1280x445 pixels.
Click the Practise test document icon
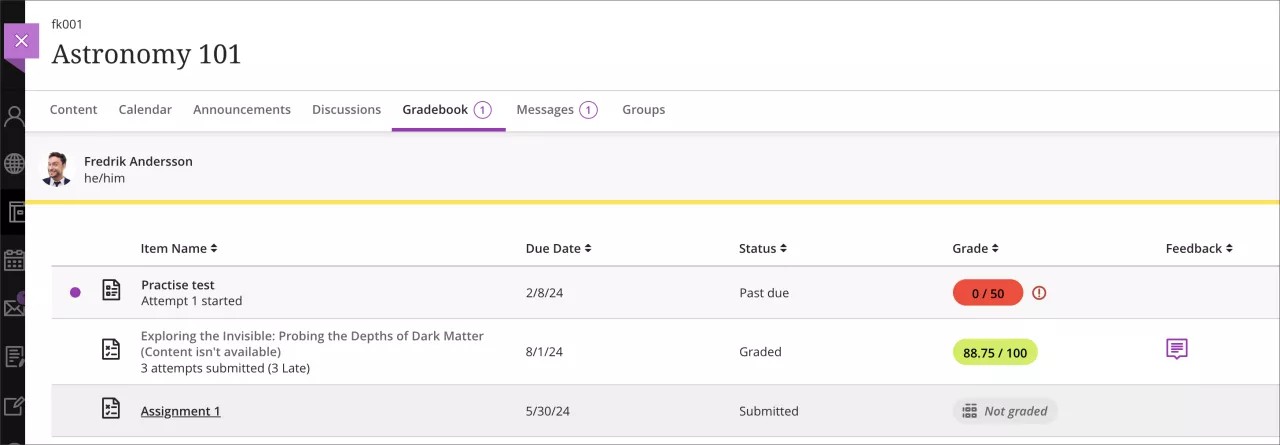tap(112, 291)
